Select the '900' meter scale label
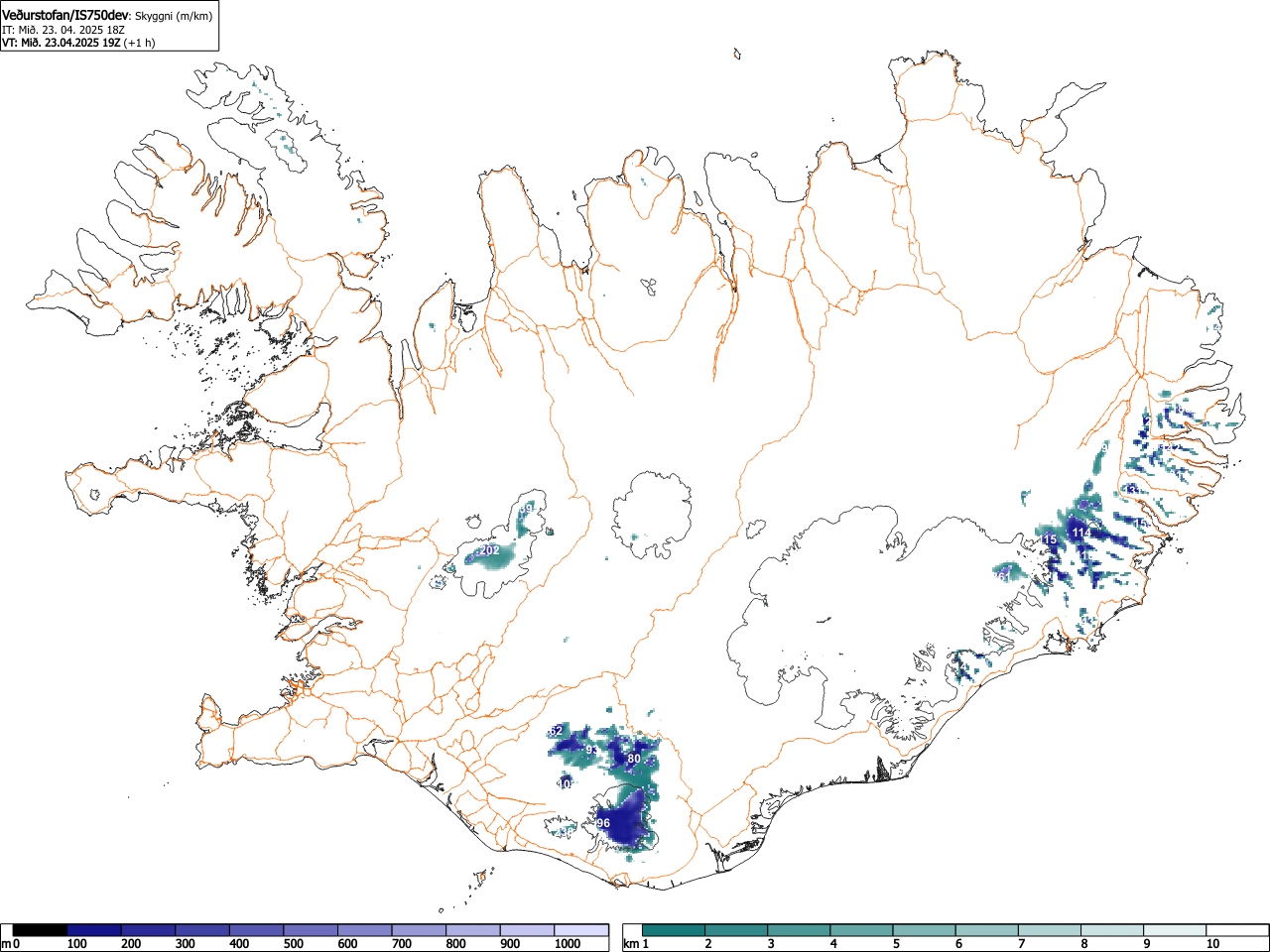The image size is (1270, 952). click(509, 944)
